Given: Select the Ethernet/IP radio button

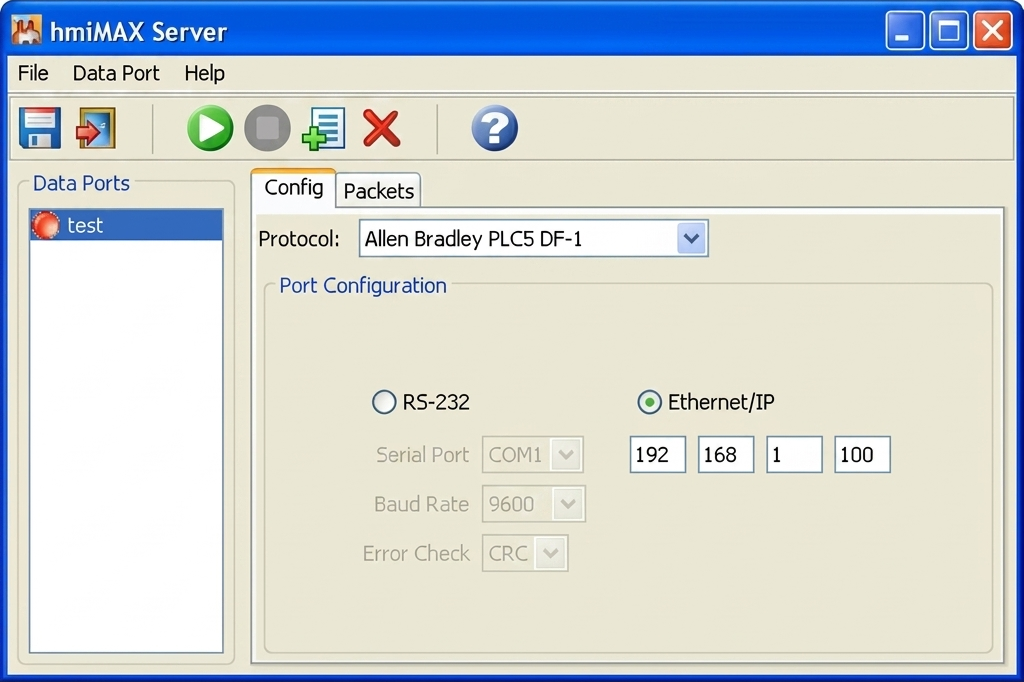Looking at the screenshot, I should 649,402.
